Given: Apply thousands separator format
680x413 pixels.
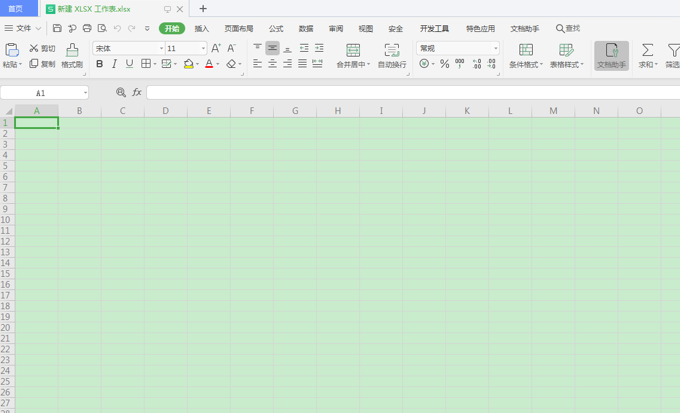Looking at the screenshot, I should point(460,64).
